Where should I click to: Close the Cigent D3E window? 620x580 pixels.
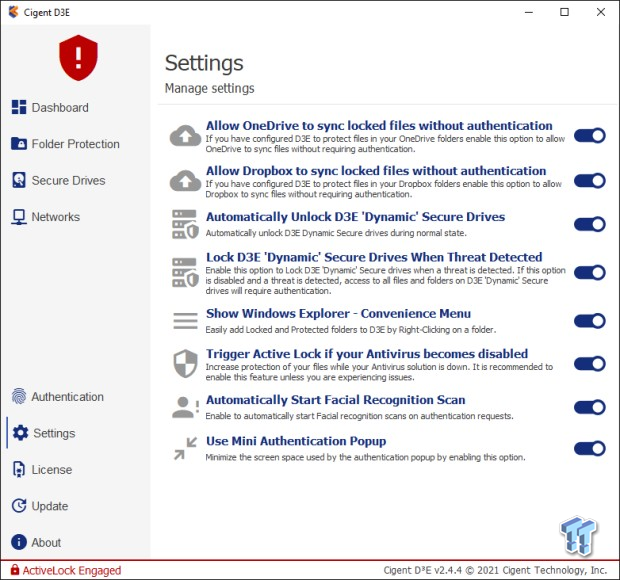[x=601, y=12]
